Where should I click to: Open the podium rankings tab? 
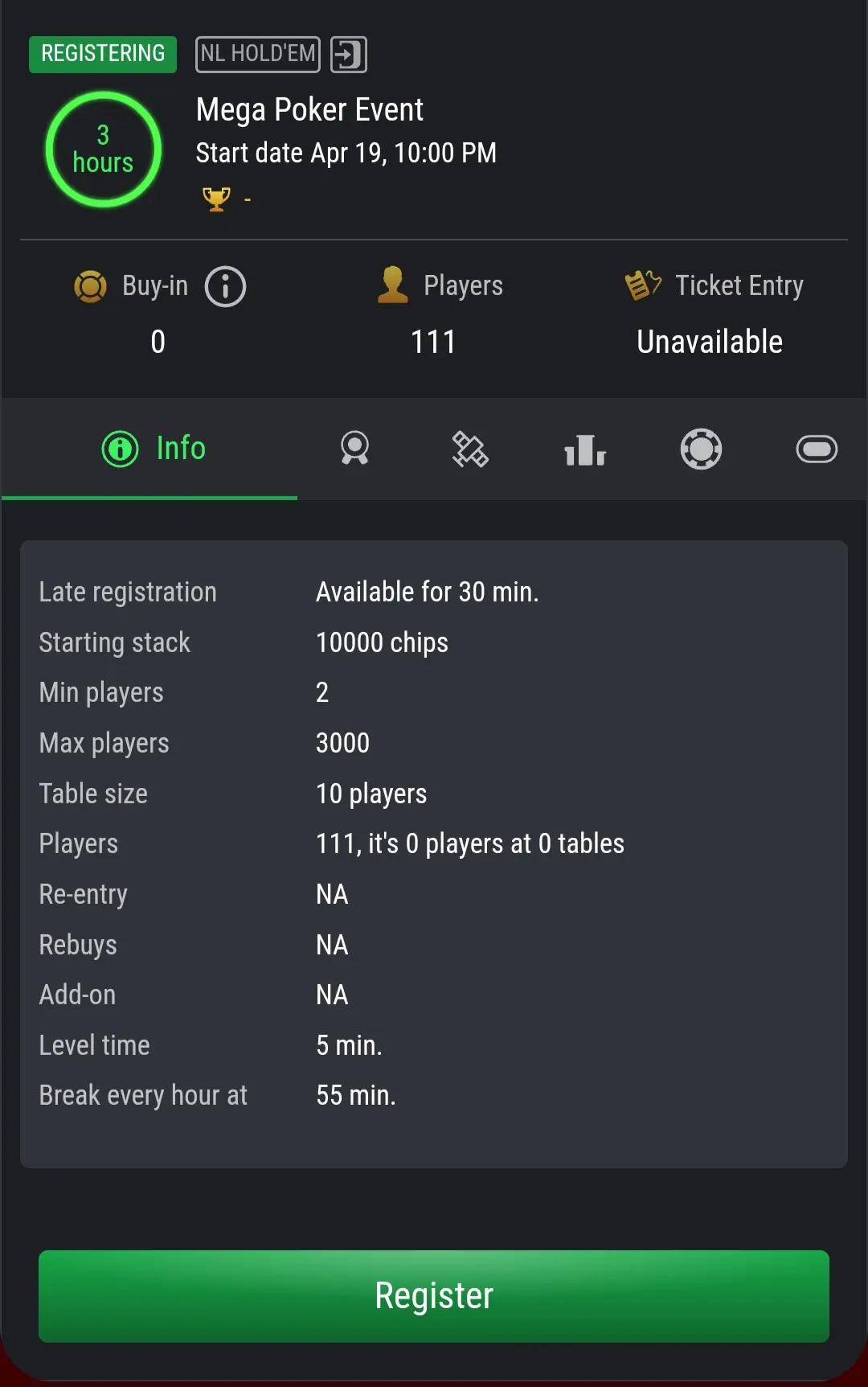click(585, 449)
